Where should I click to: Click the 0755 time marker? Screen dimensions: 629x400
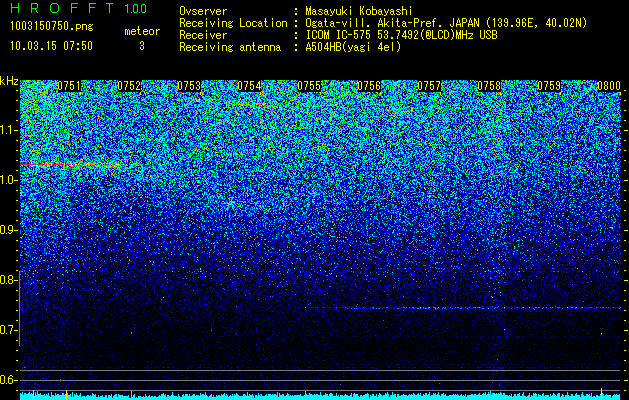pos(309,86)
